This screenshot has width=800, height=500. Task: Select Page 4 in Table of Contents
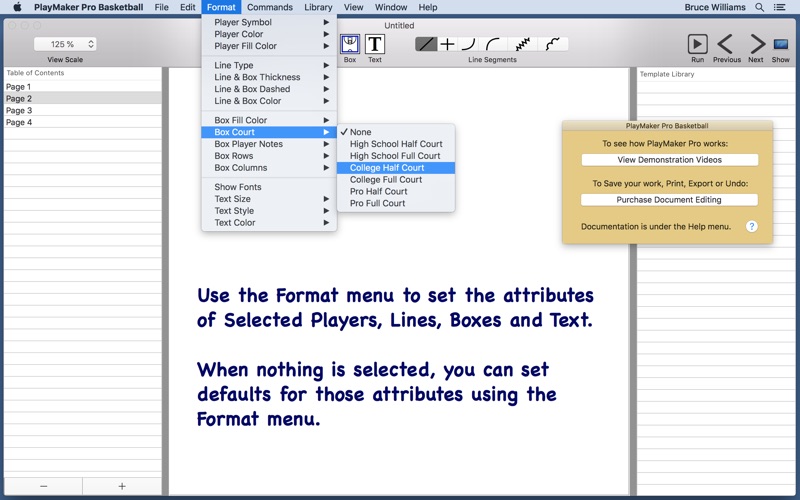(x=83, y=122)
